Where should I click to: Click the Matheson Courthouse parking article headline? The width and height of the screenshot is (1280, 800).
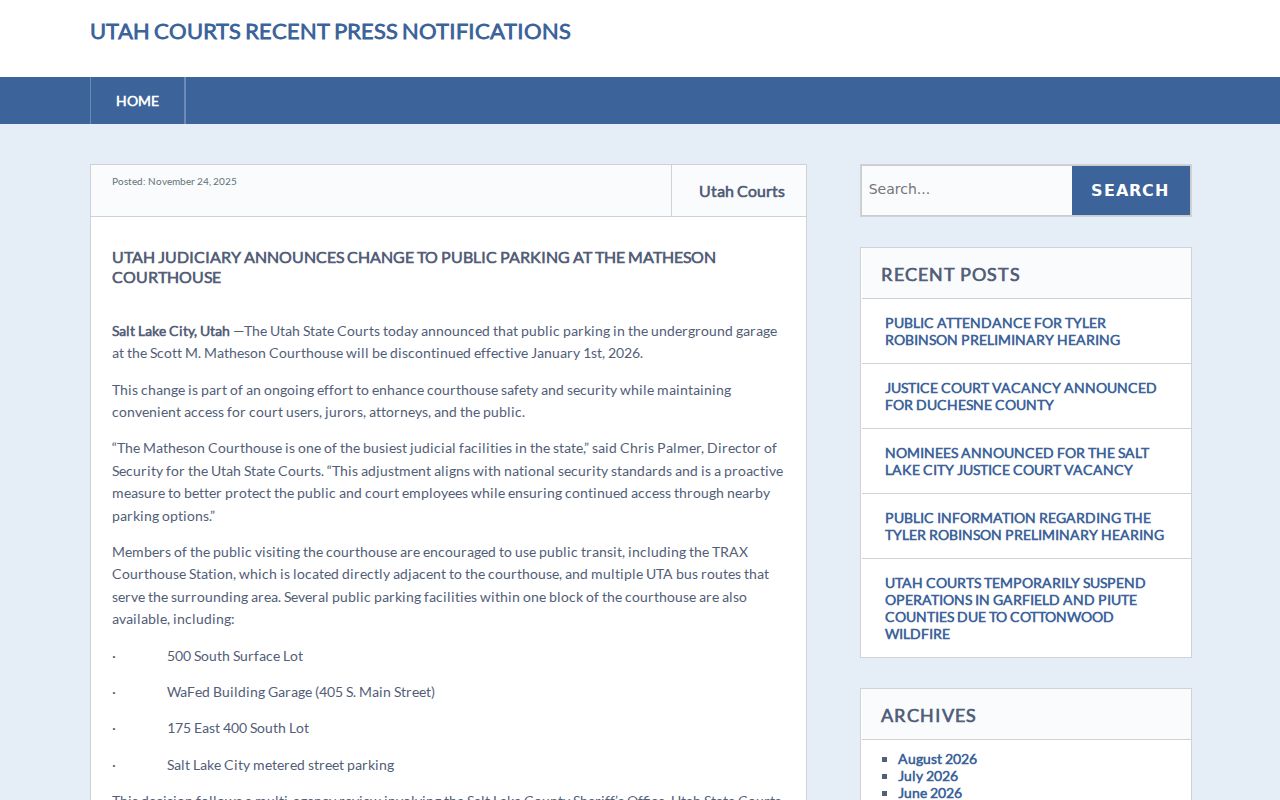click(414, 267)
